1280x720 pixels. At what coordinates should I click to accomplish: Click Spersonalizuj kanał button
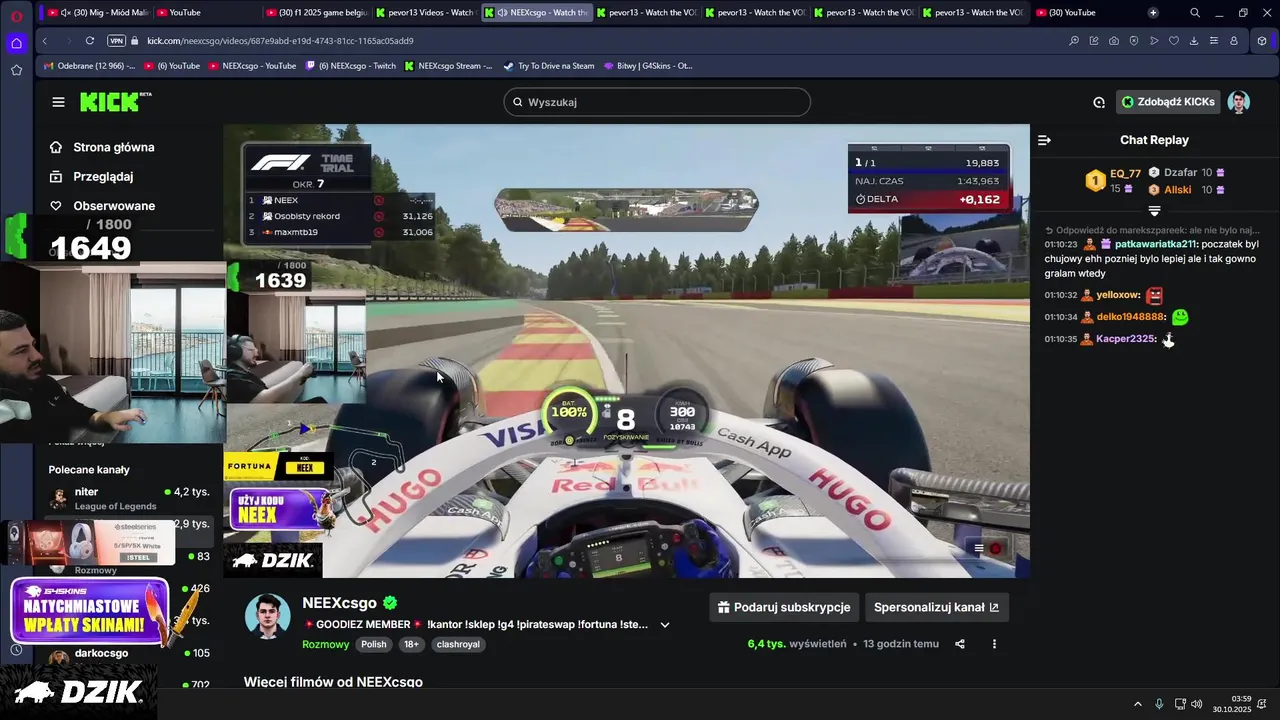click(x=936, y=607)
